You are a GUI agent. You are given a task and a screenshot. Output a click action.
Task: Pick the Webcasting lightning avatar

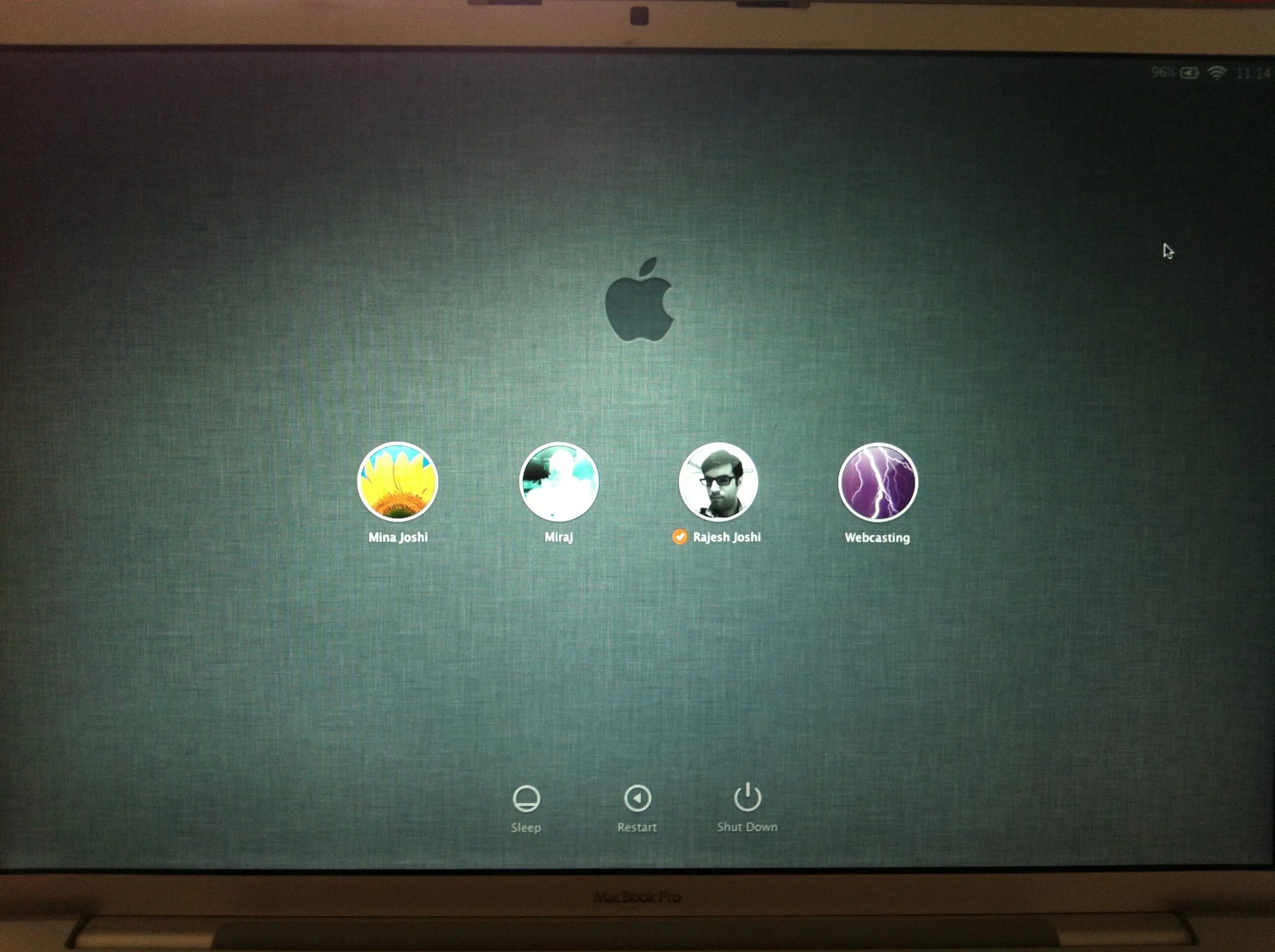(x=877, y=482)
